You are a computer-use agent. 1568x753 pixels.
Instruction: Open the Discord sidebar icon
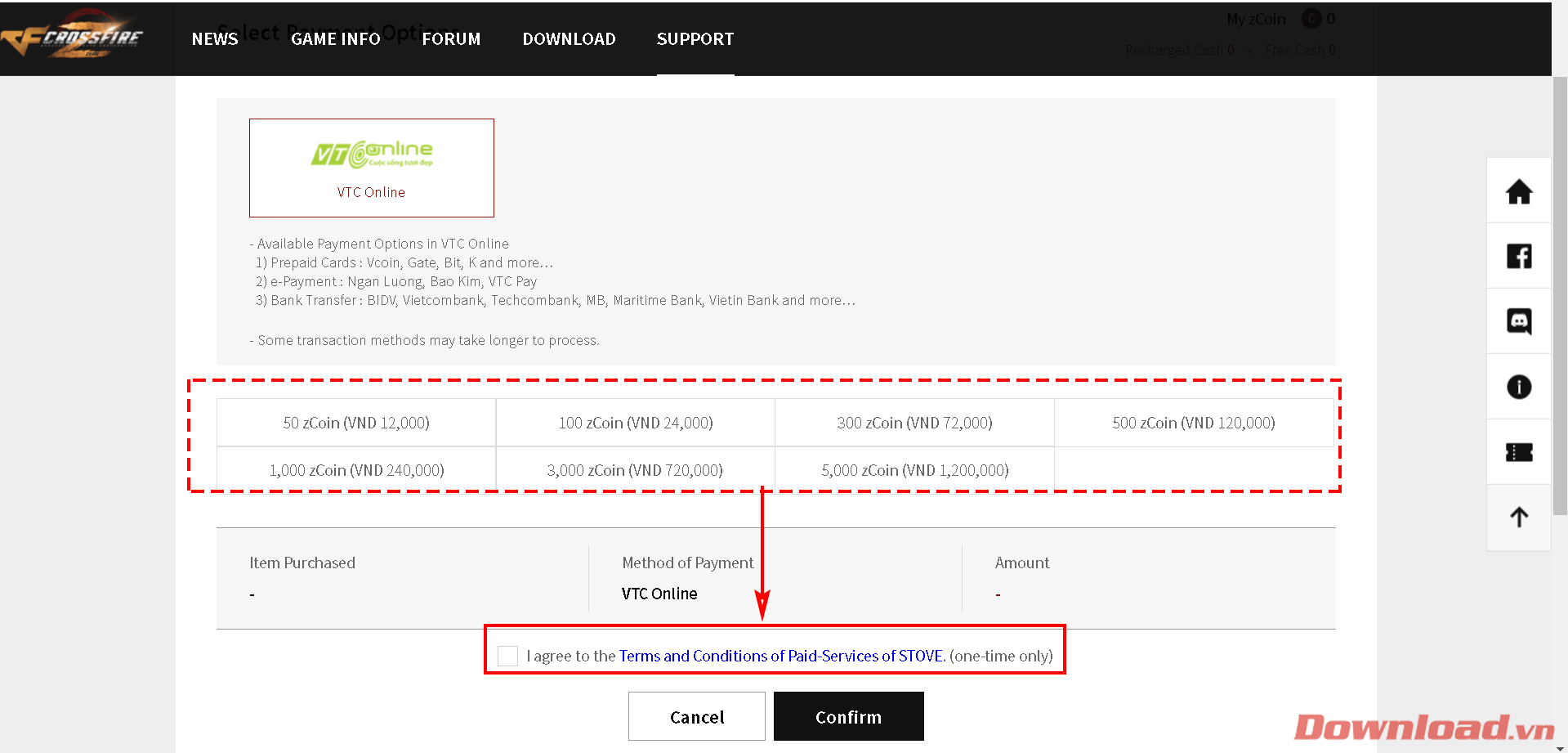pos(1519,321)
